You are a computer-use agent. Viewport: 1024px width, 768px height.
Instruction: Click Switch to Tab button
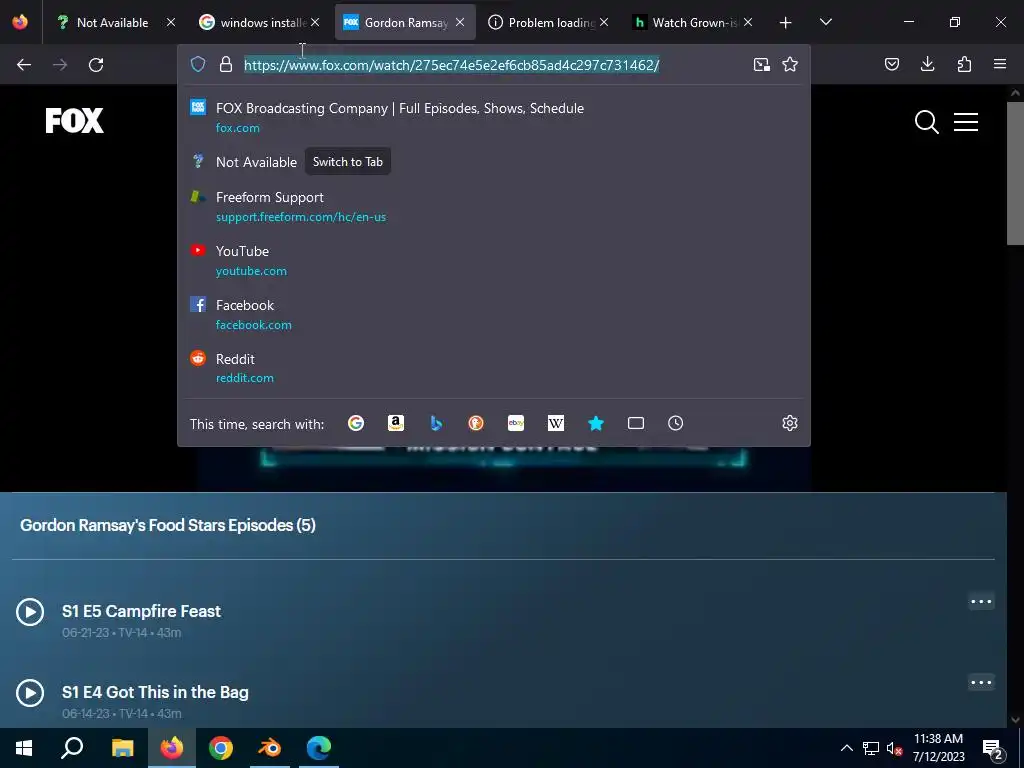point(347,162)
